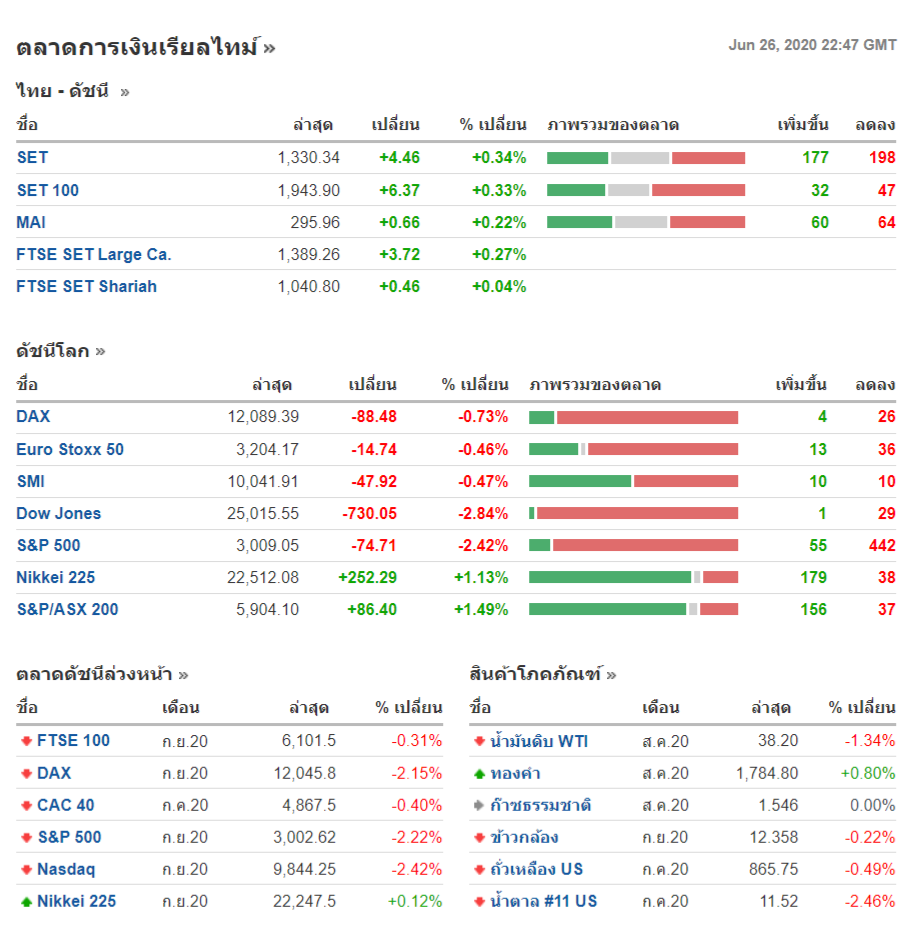Click the Nasdaq futures value 9,844.25
The width and height of the screenshot is (908, 940).
point(304,869)
